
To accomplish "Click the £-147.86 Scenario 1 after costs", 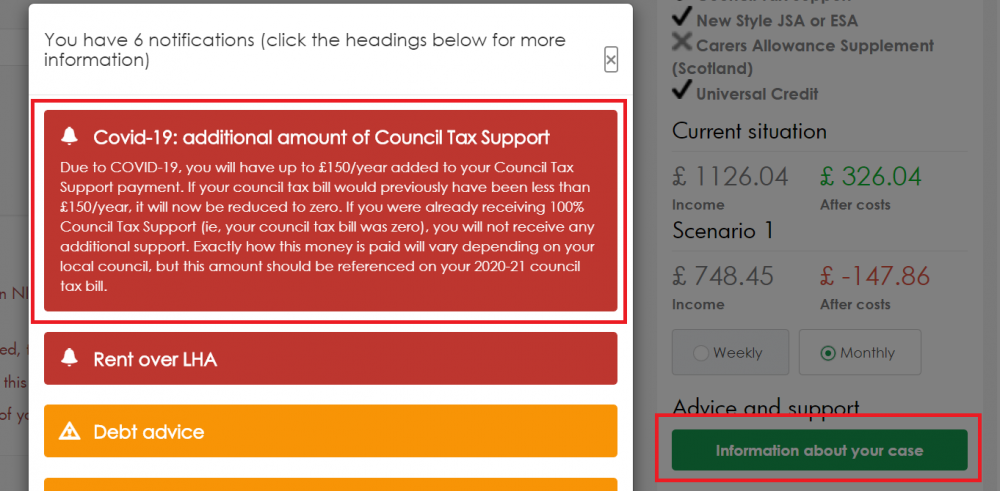I will (875, 276).
